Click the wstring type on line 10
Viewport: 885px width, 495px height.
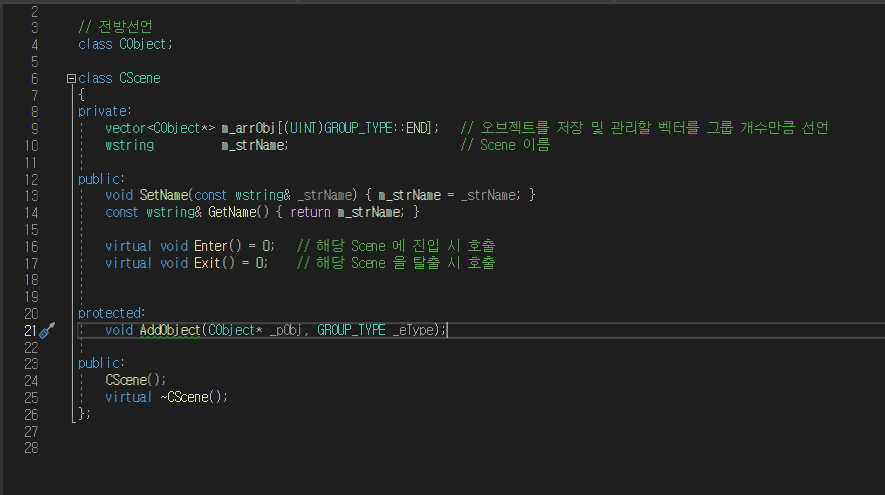coord(129,145)
